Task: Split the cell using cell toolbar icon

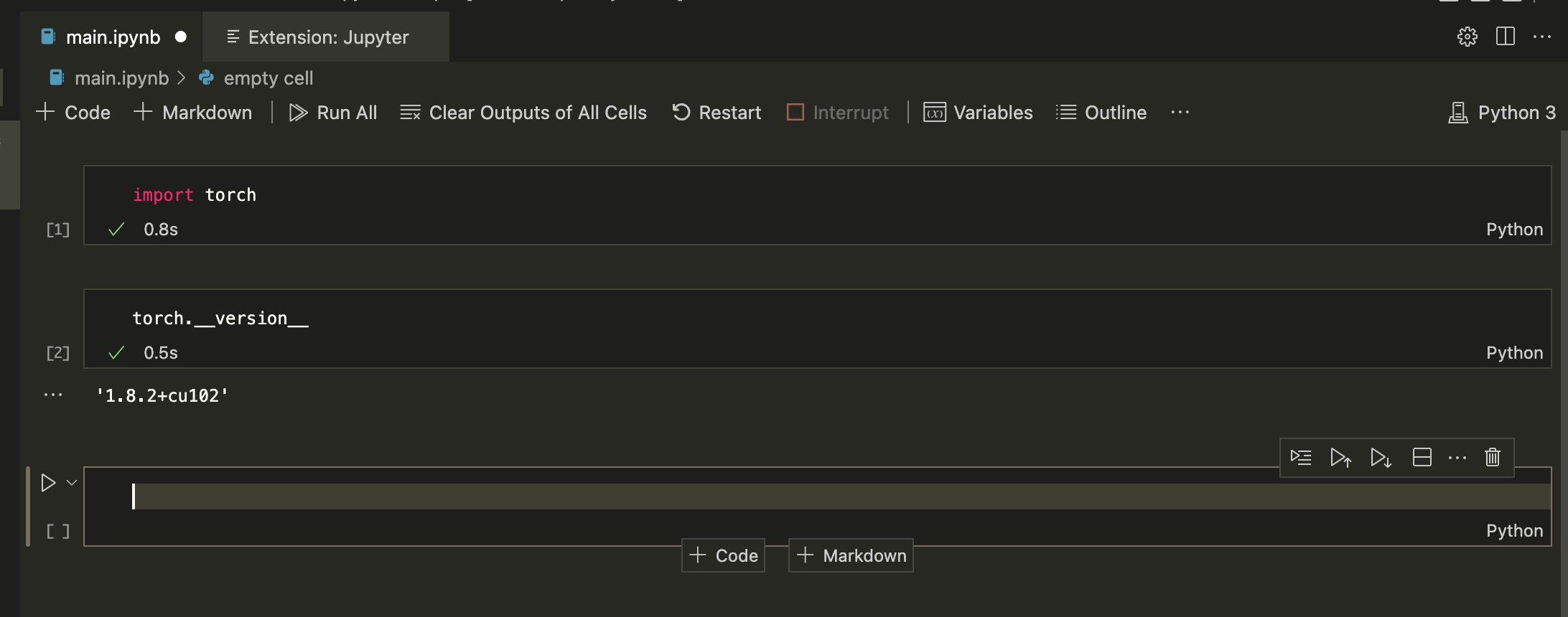Action: (1422, 458)
